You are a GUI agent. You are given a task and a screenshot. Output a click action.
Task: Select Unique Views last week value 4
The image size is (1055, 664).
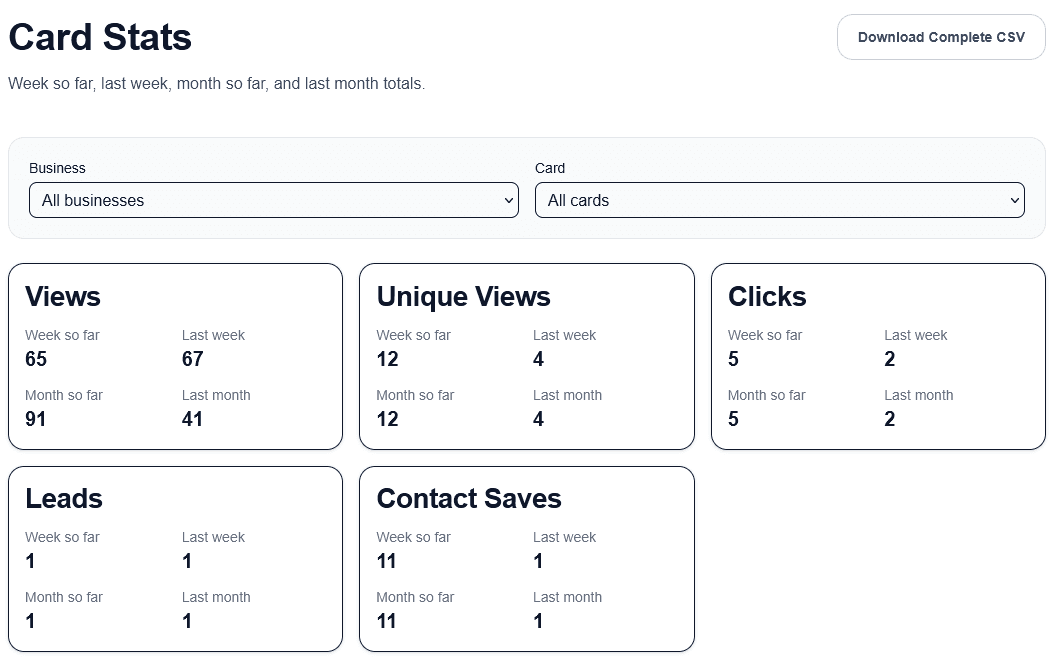pyautogui.click(x=538, y=359)
